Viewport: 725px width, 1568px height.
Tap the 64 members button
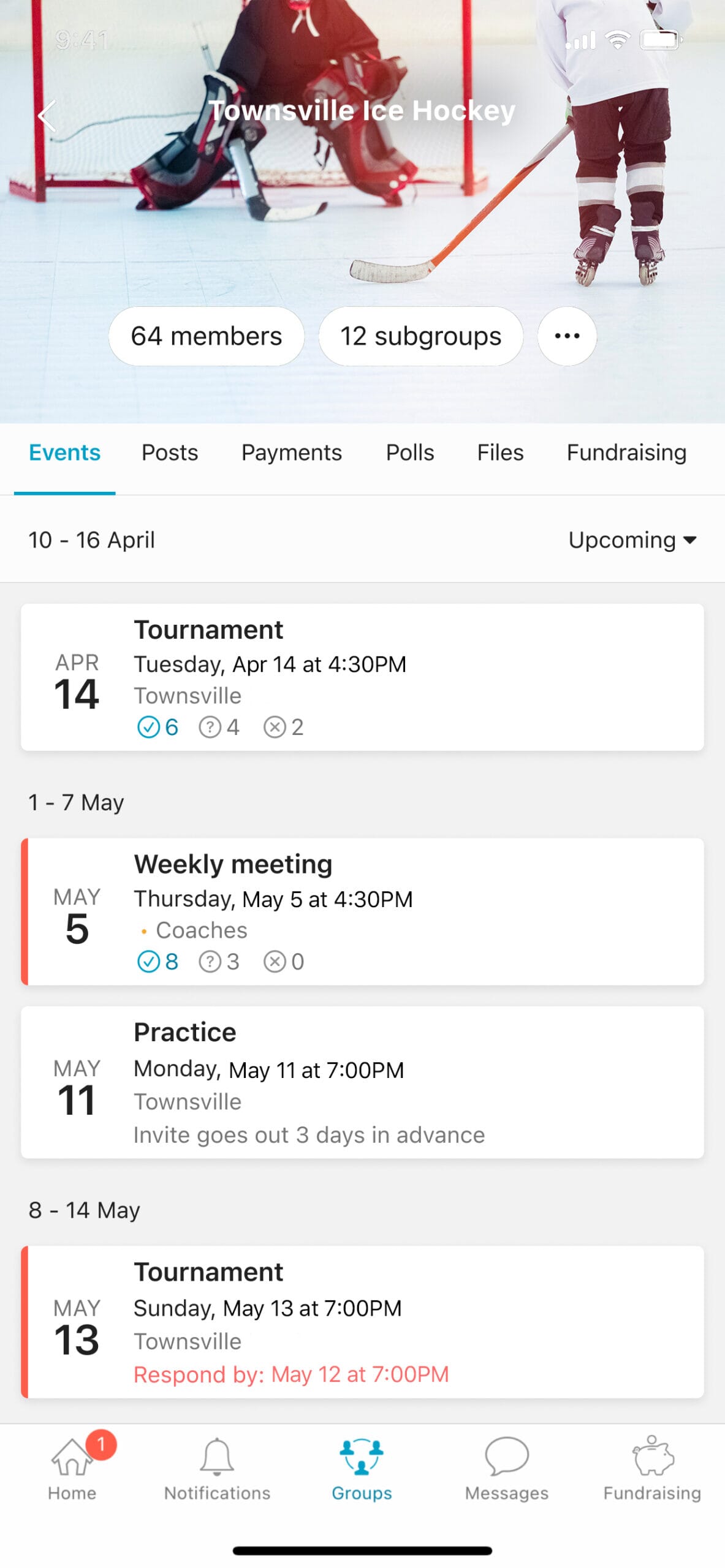coord(207,336)
